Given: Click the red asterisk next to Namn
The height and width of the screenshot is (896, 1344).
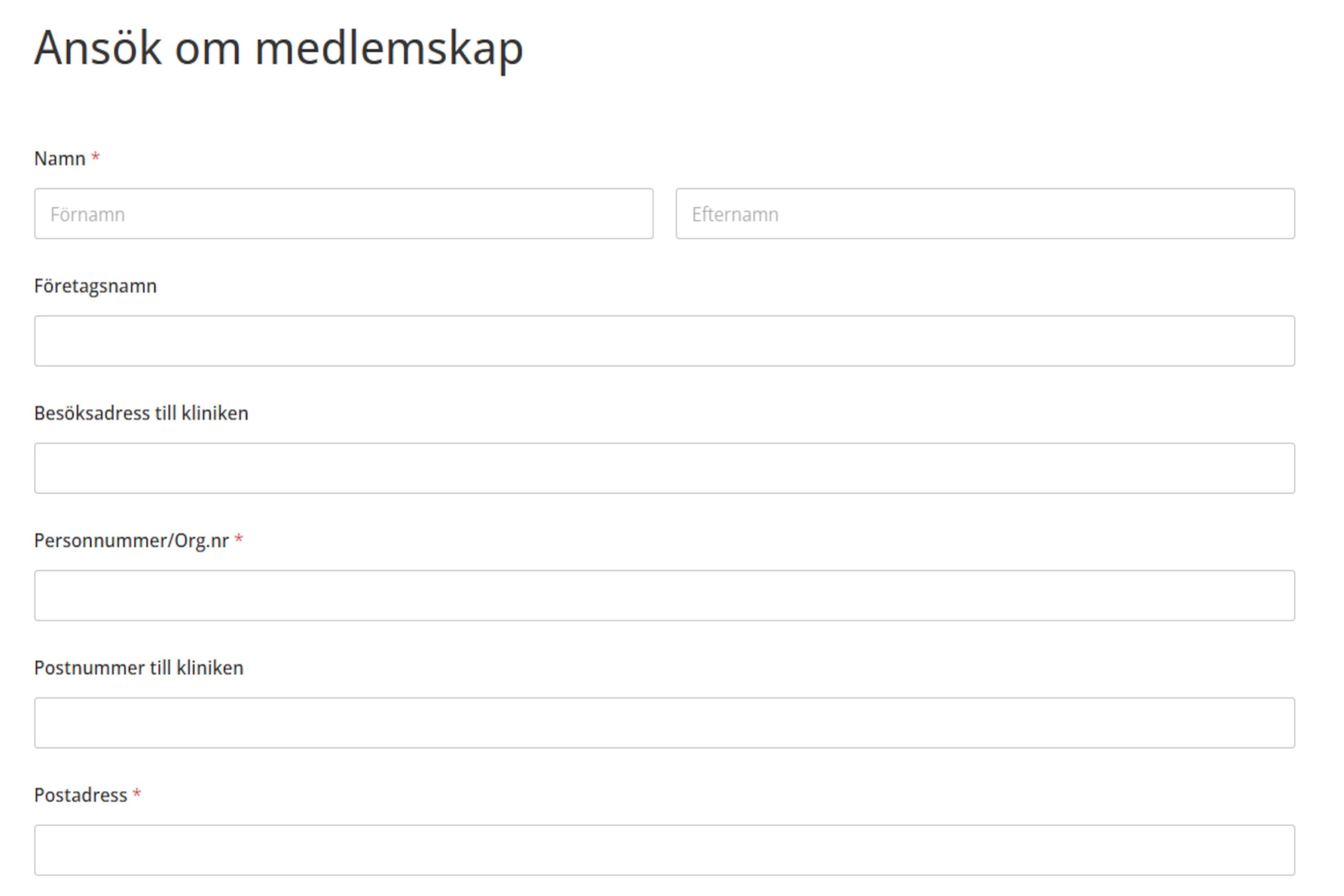Looking at the screenshot, I should (x=96, y=155).
